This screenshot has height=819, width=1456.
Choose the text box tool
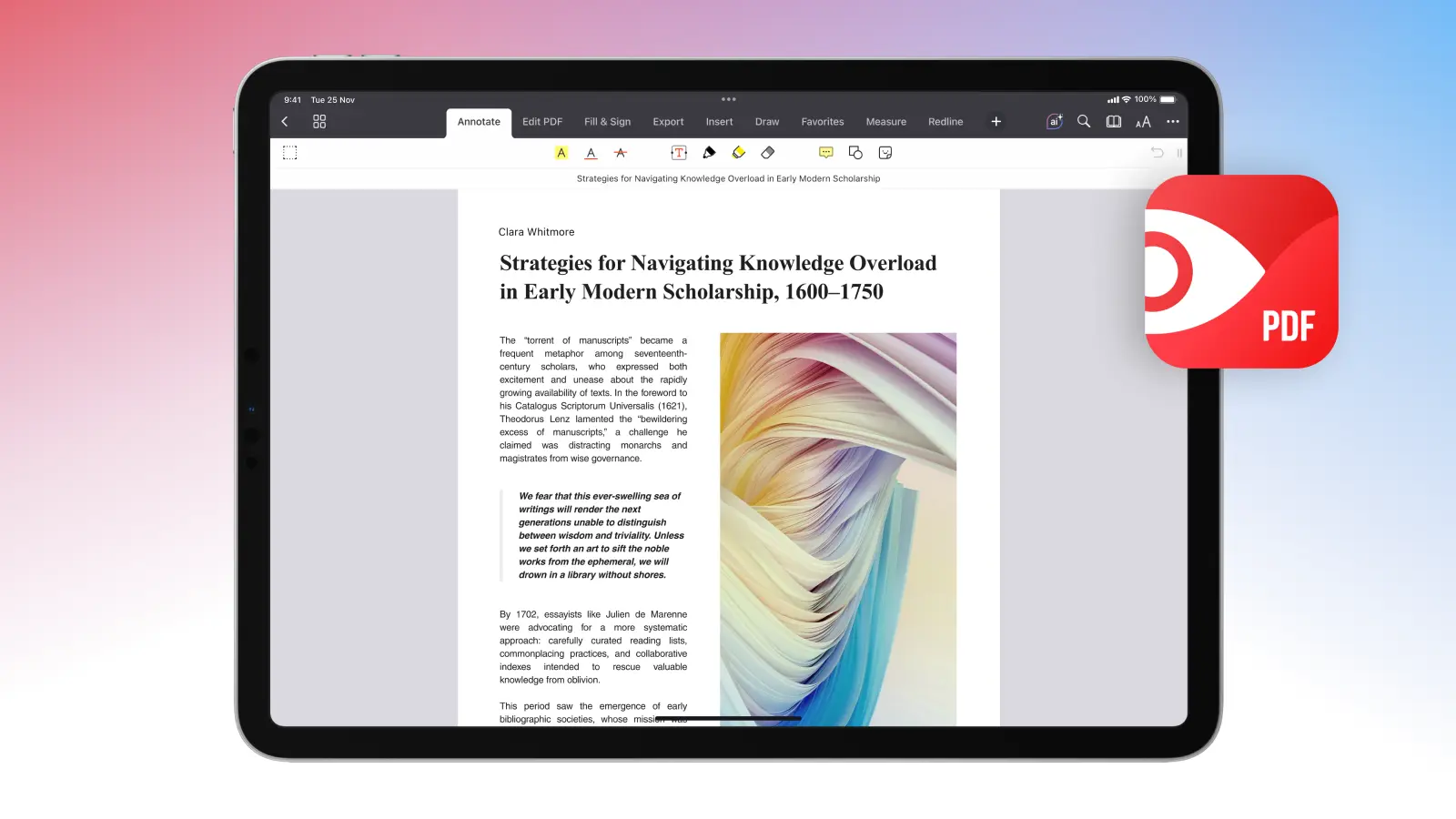point(679,153)
